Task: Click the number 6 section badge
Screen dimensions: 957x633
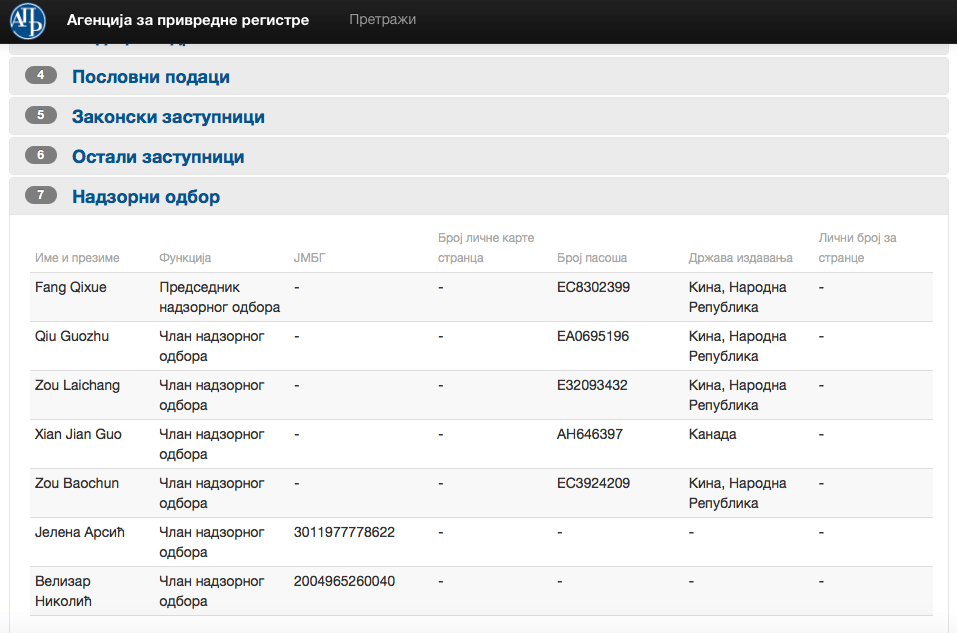Action: point(40,156)
